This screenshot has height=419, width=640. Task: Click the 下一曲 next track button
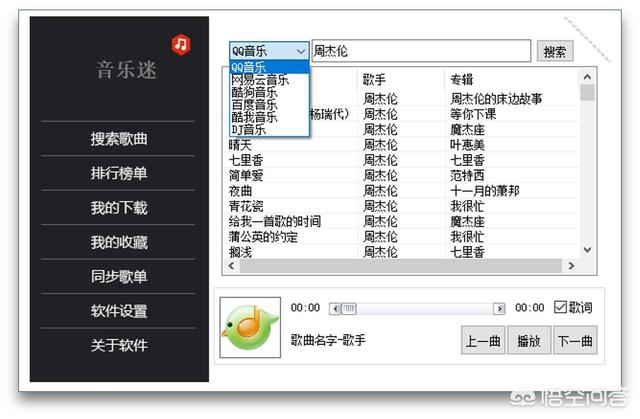(x=575, y=340)
